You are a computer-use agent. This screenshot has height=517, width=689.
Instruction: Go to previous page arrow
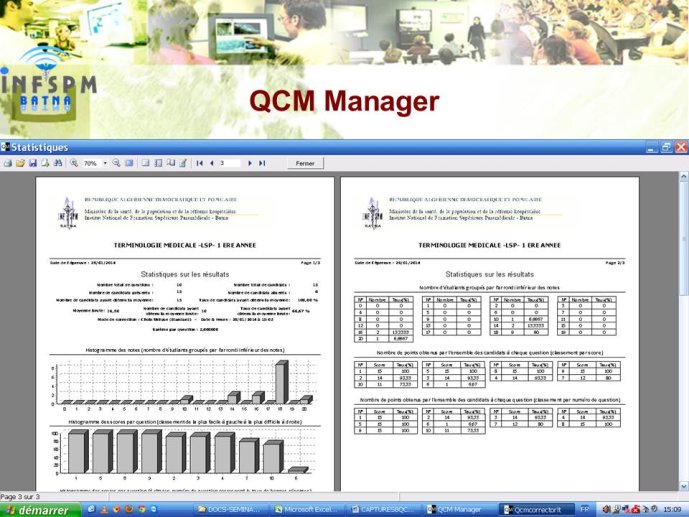pyautogui.click(x=212, y=163)
